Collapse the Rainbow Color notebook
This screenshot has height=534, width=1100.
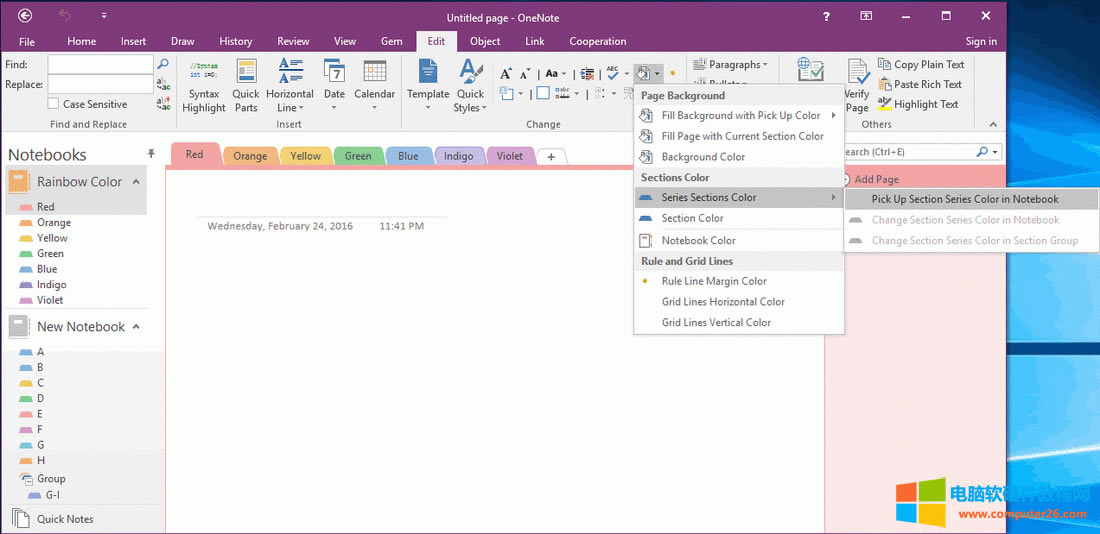136,182
